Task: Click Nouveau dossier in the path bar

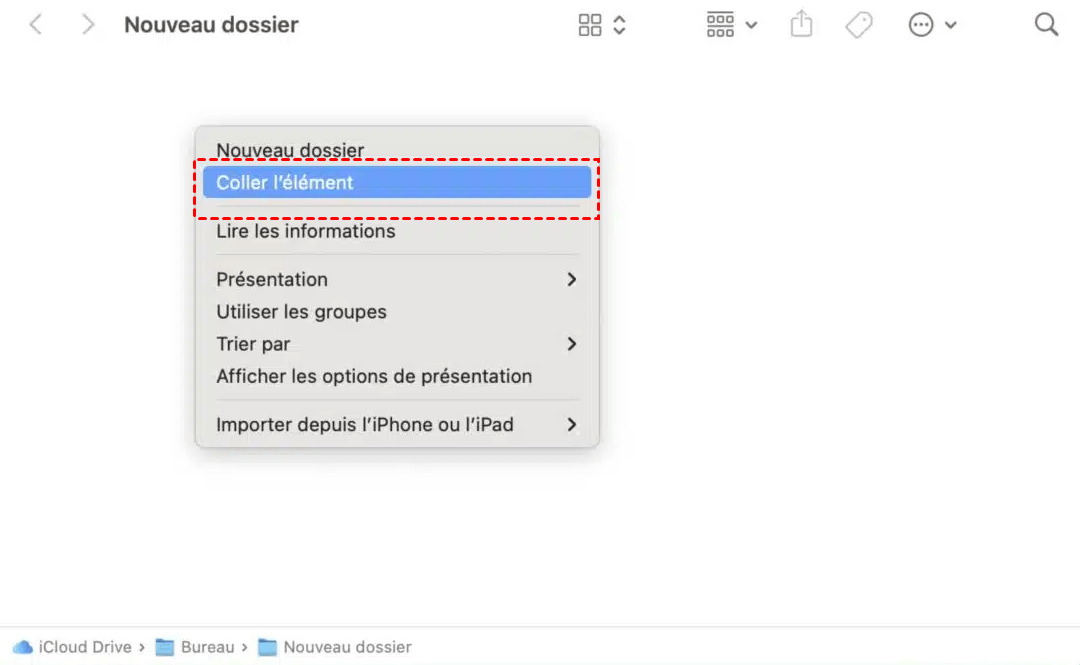Action: 347,647
